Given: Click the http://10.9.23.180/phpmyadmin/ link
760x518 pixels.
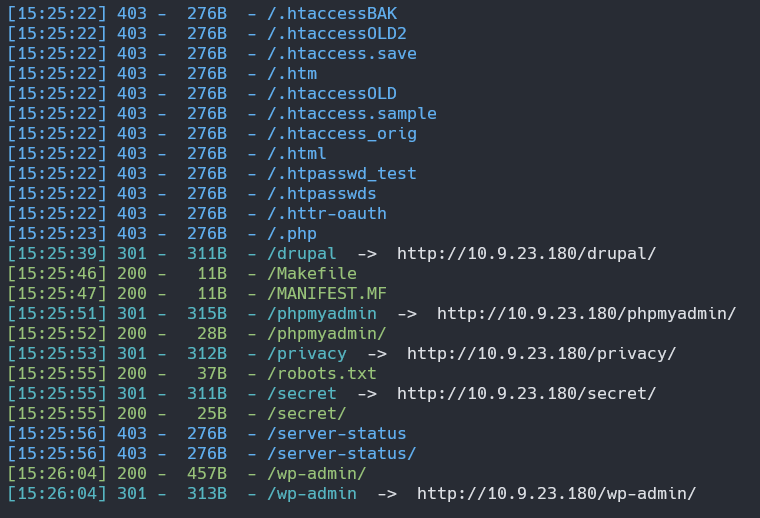Looking at the screenshot, I should pyautogui.click(x=586, y=313).
